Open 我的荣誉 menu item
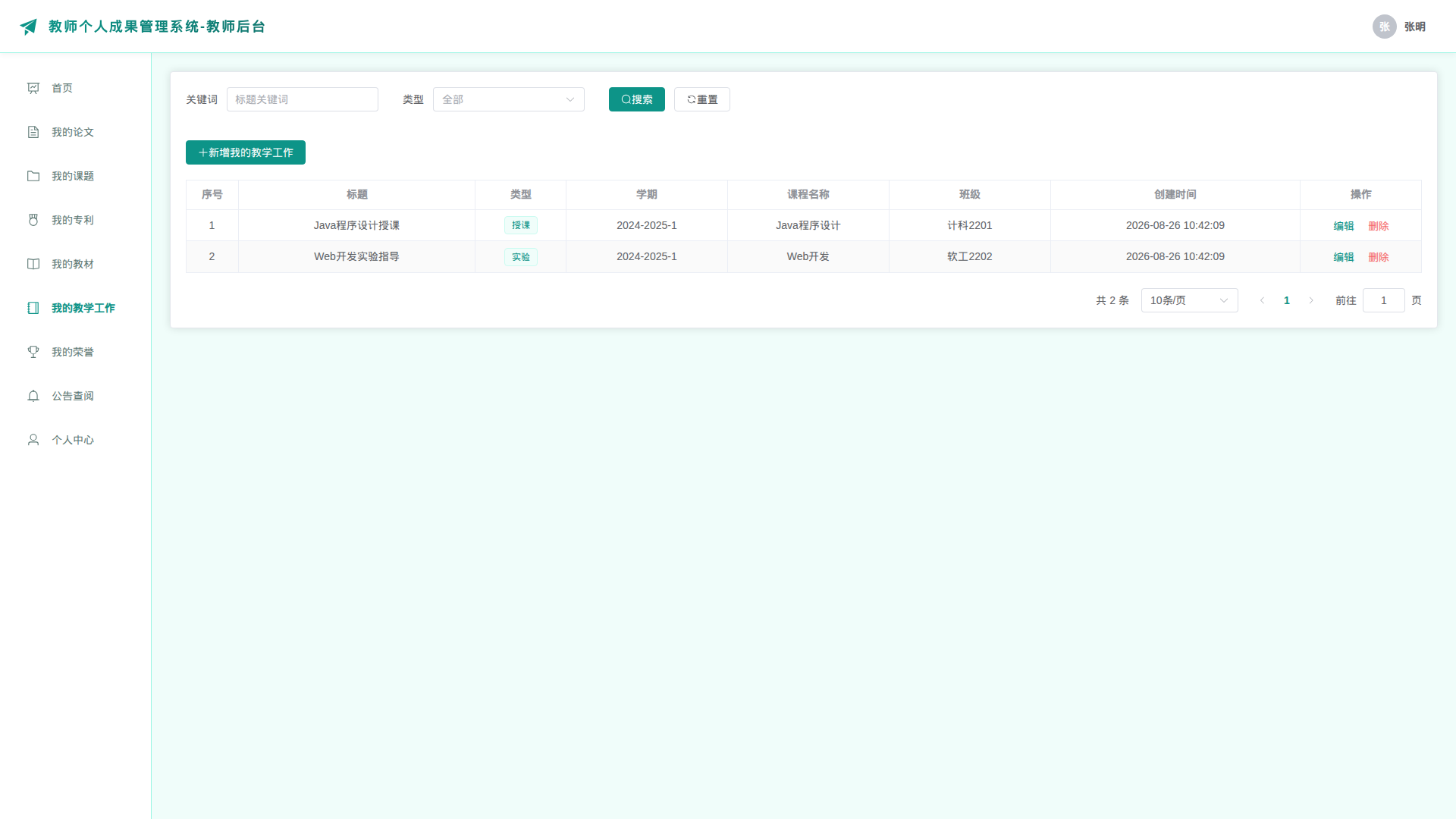 [x=76, y=352]
